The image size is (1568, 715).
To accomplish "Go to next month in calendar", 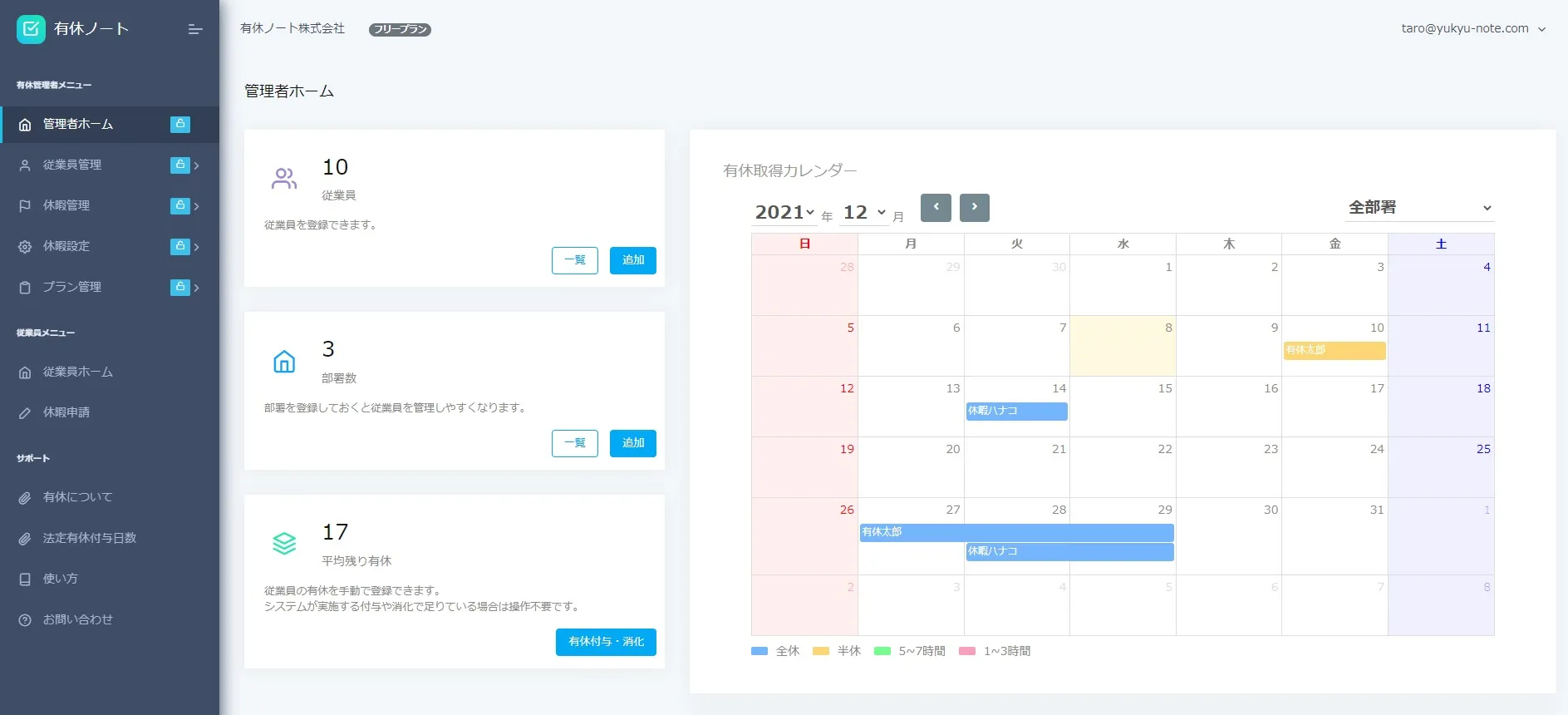I will (x=974, y=207).
